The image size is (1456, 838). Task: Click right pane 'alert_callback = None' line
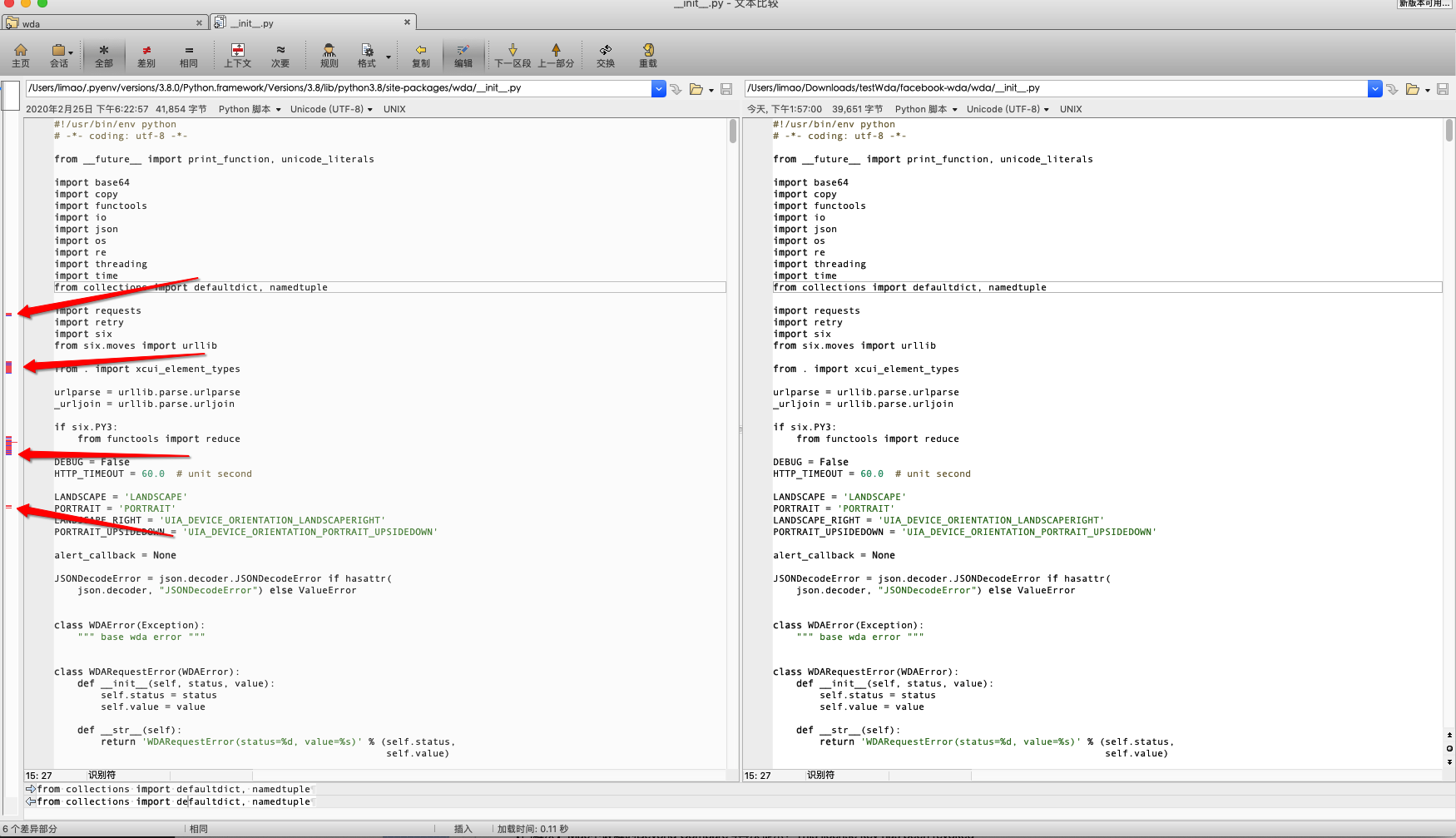[x=834, y=555]
